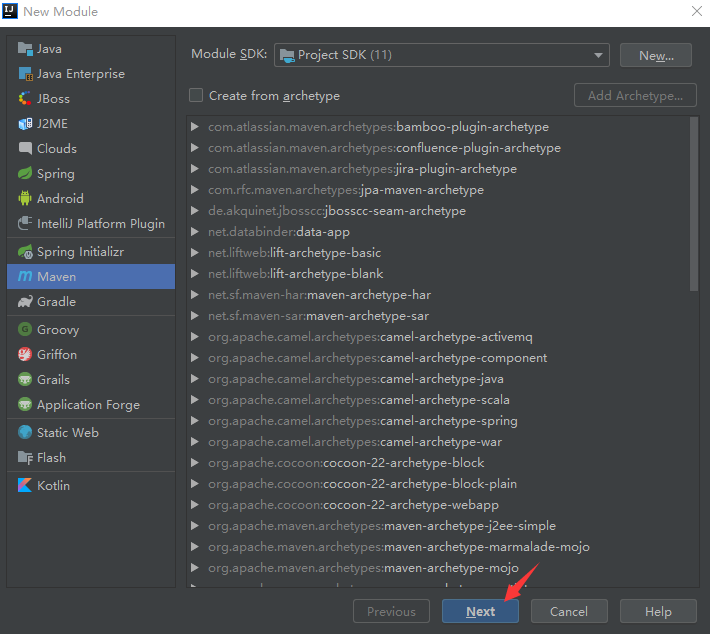This screenshot has width=710, height=634.
Task: Click the Spring leaf icon
Action: (25, 173)
